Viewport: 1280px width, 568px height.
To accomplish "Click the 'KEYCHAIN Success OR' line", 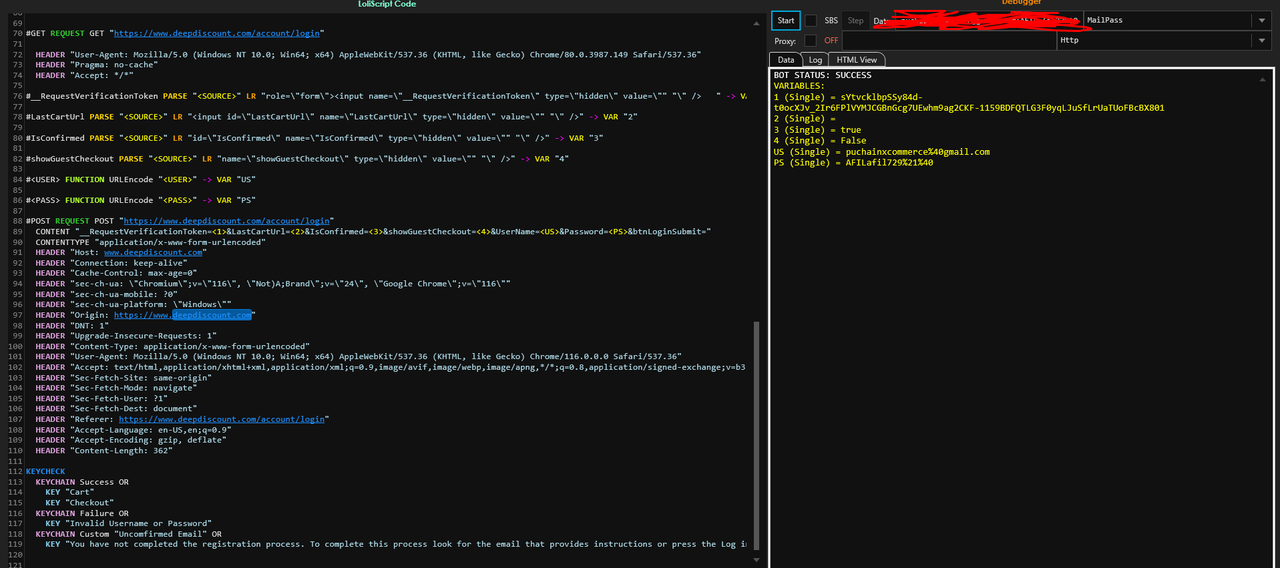I will click(x=82, y=482).
